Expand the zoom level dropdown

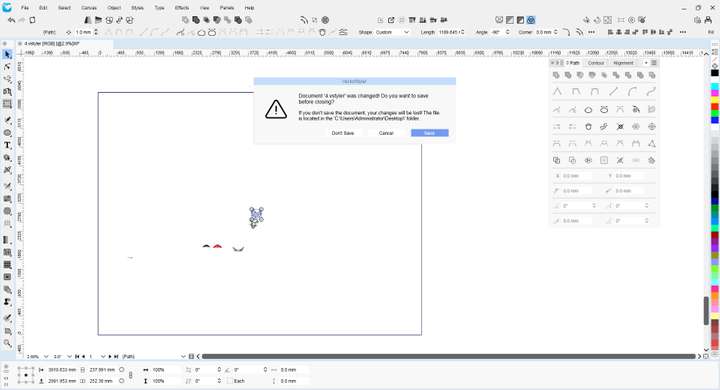pos(46,356)
